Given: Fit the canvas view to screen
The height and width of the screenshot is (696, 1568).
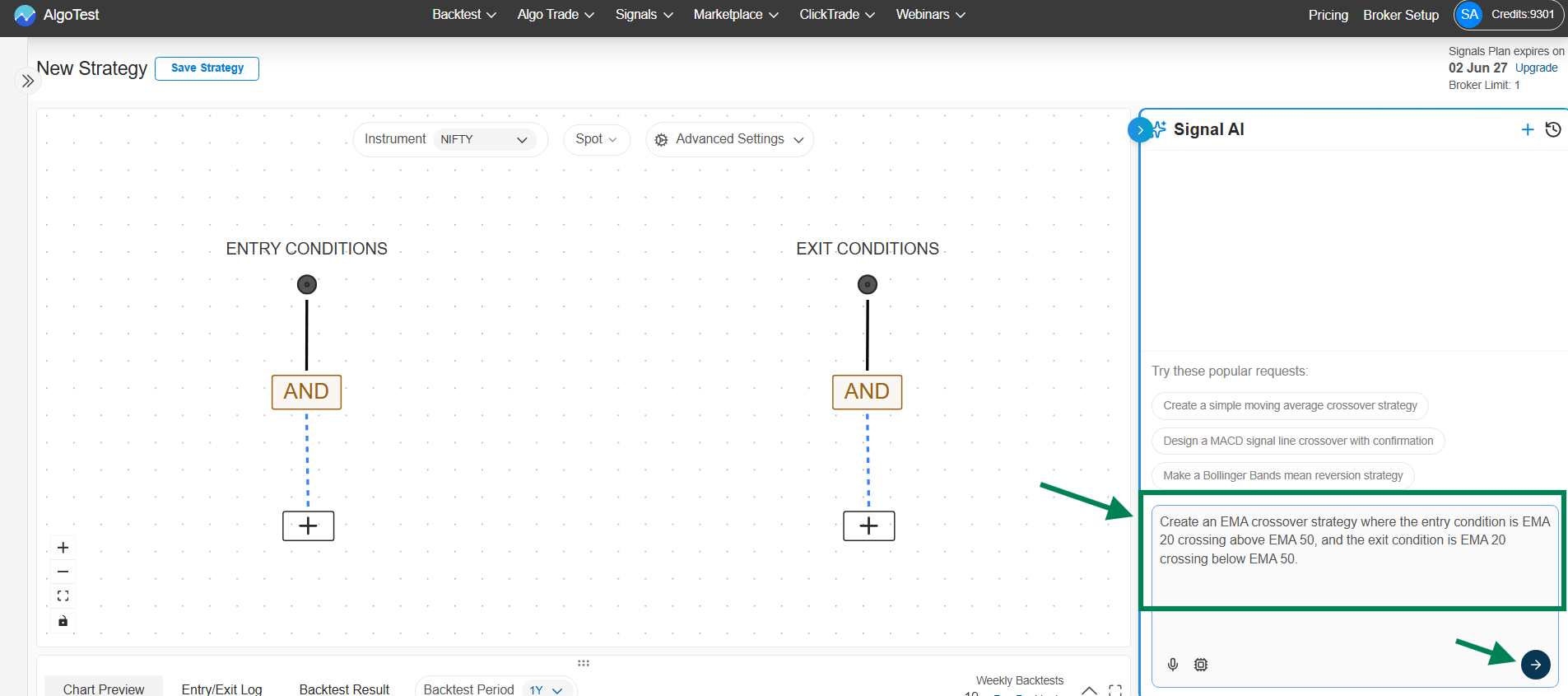Looking at the screenshot, I should pyautogui.click(x=63, y=596).
